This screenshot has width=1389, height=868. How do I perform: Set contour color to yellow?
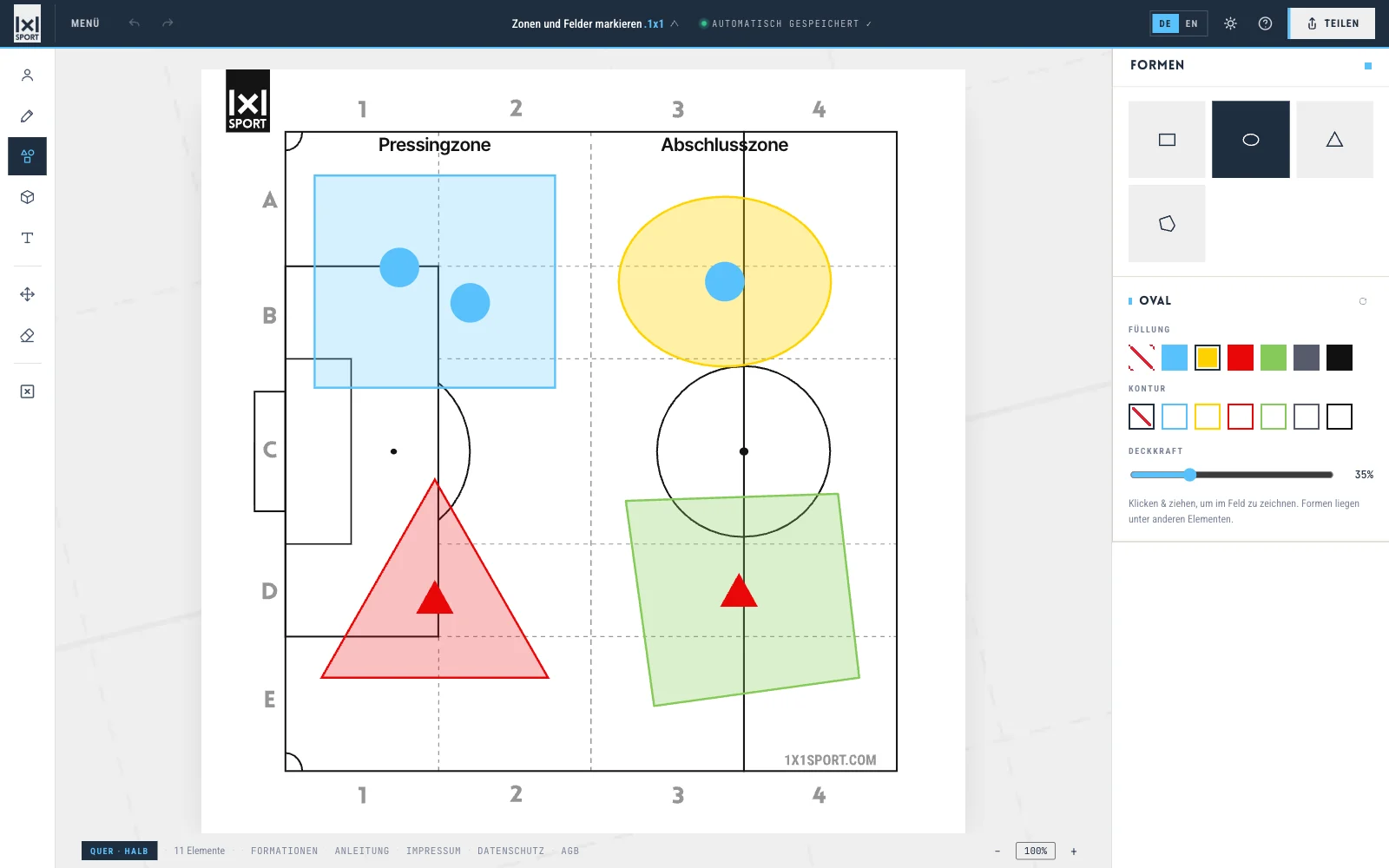(x=1208, y=417)
